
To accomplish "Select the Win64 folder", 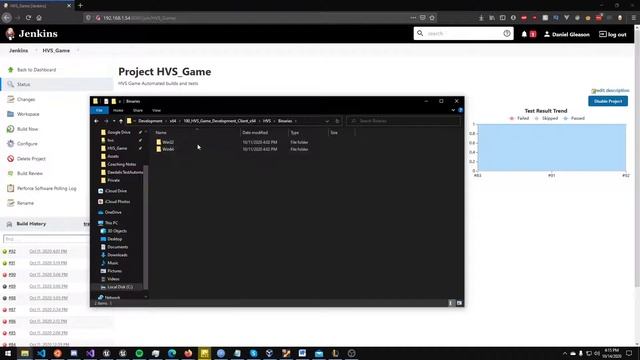I will (x=168, y=149).
